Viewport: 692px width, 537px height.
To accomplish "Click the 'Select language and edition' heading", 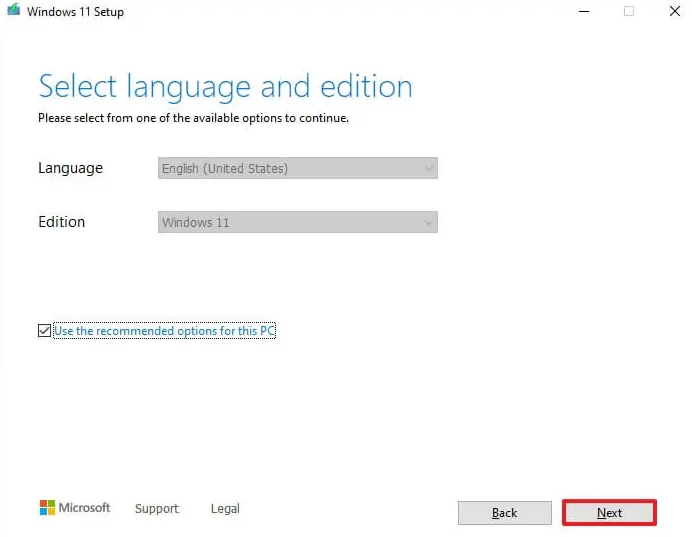I will tap(225, 86).
